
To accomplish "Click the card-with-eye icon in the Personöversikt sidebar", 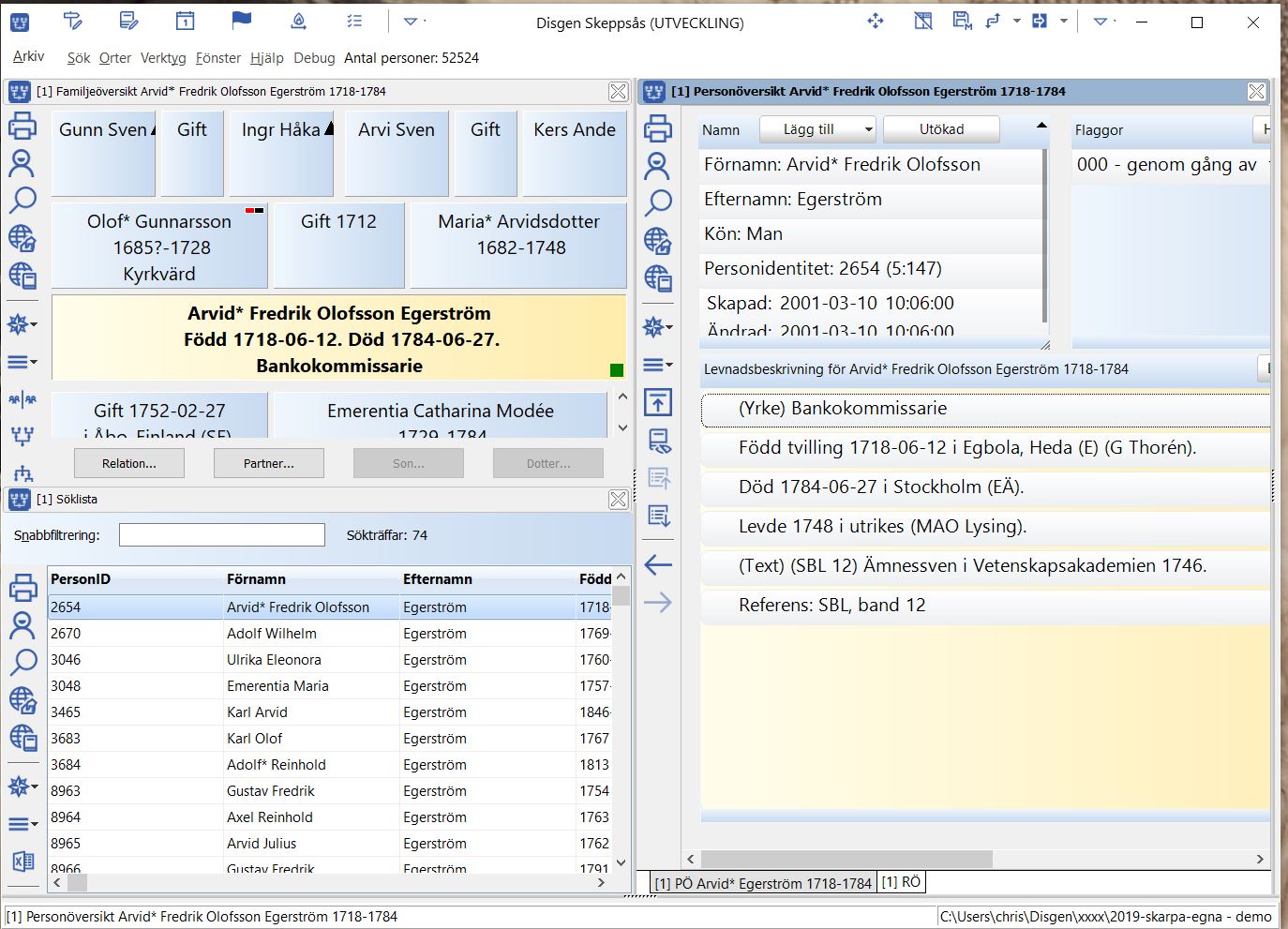I will [658, 441].
